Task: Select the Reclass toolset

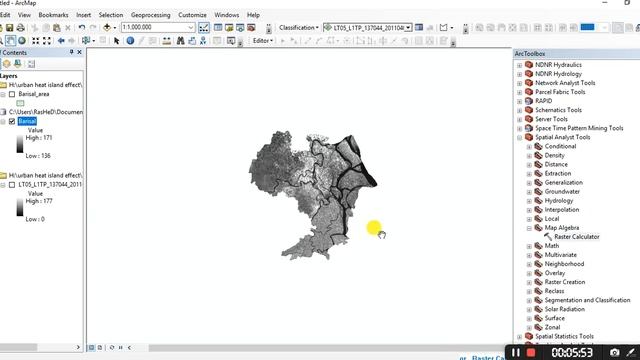Action: tap(554, 291)
